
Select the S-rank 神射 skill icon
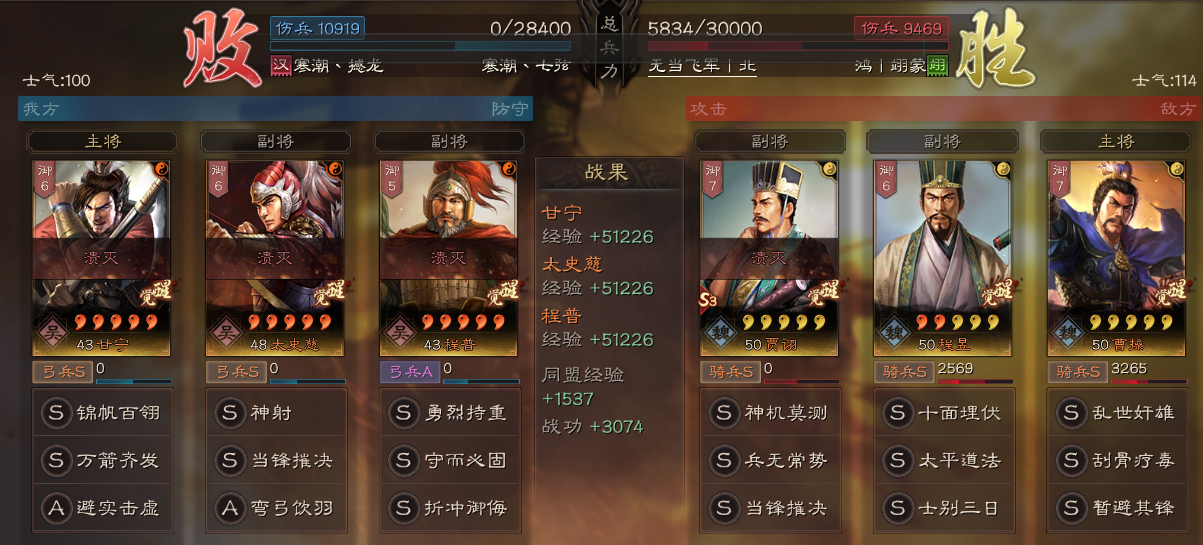point(230,412)
